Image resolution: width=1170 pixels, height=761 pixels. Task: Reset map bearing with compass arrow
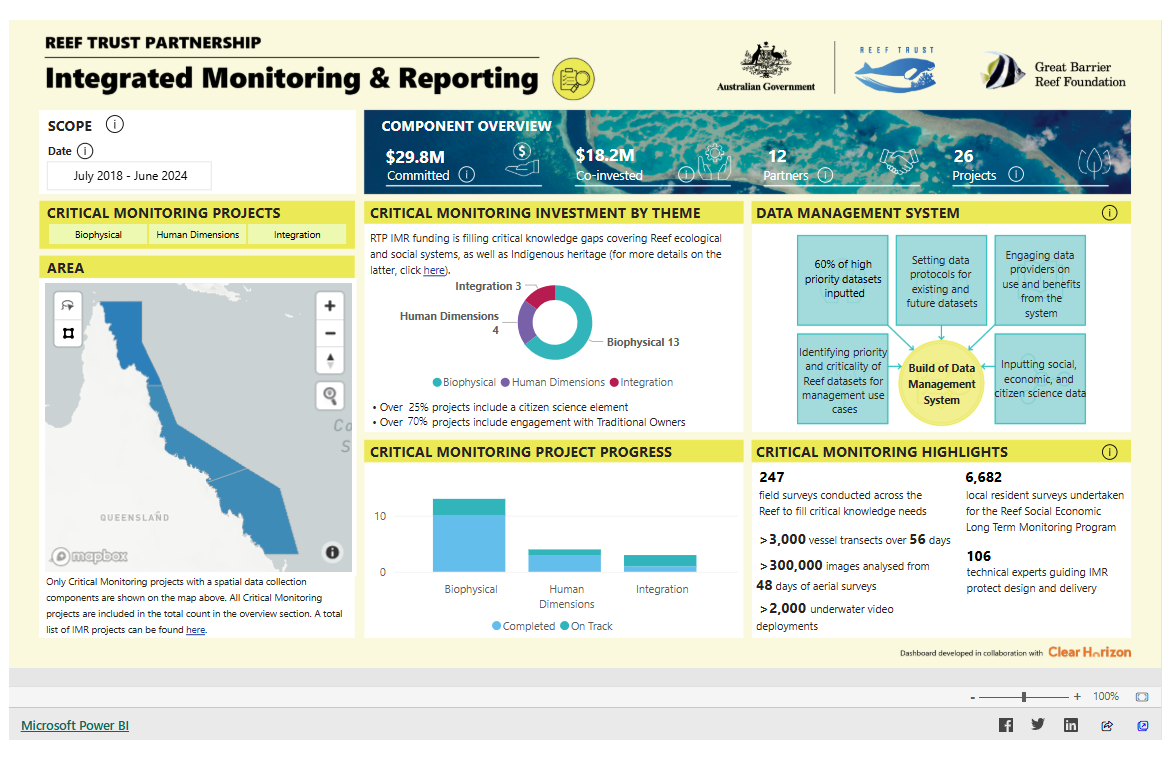pos(330,361)
